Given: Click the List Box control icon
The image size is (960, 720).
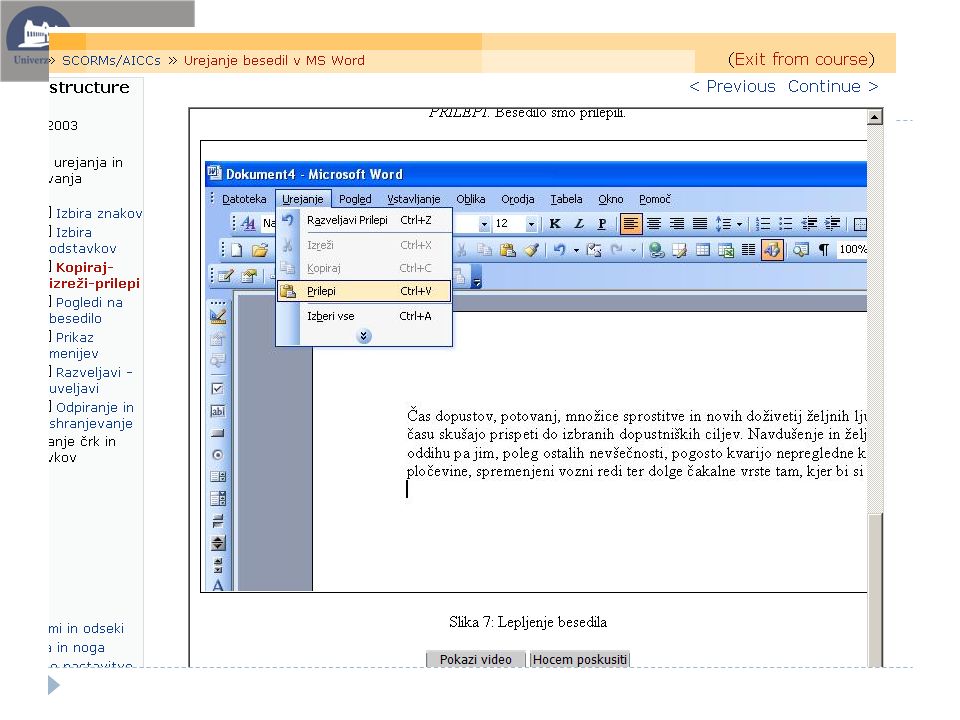Looking at the screenshot, I should click(x=217, y=476).
